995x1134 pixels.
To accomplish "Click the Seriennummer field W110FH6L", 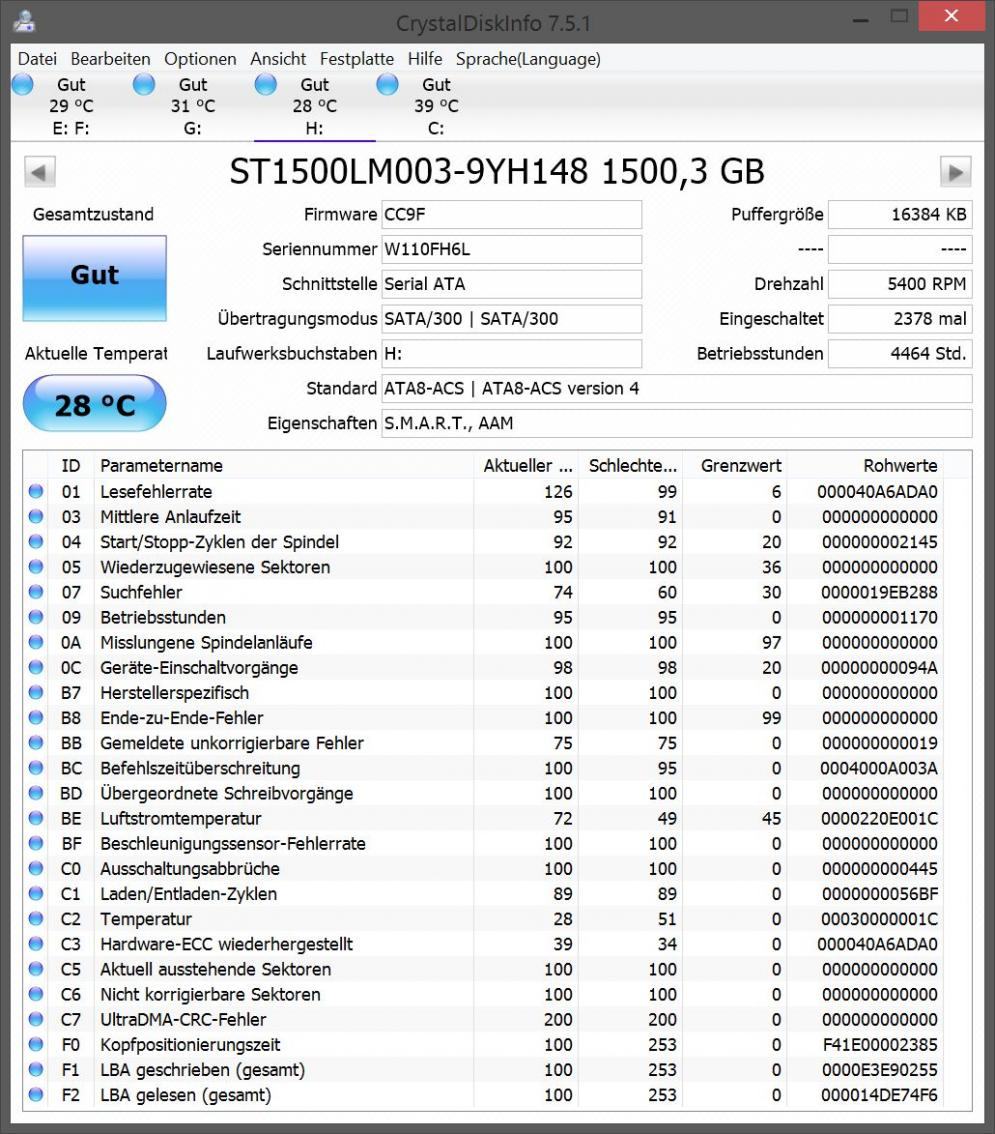I will (x=511, y=250).
